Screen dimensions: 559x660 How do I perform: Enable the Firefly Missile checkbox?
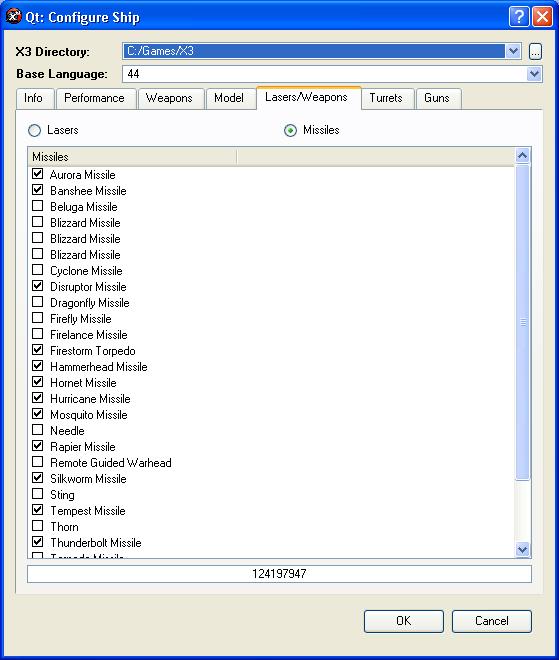click(x=37, y=317)
